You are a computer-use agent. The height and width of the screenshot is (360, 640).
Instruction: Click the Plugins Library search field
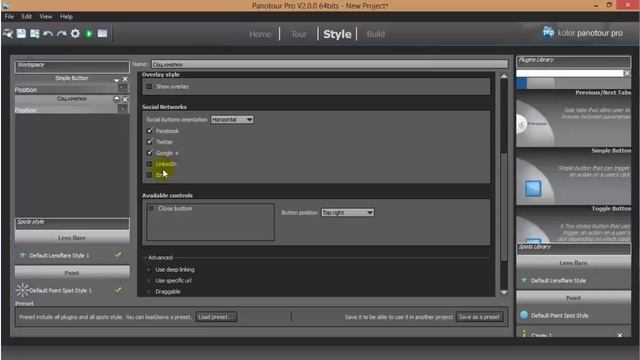[570, 73]
